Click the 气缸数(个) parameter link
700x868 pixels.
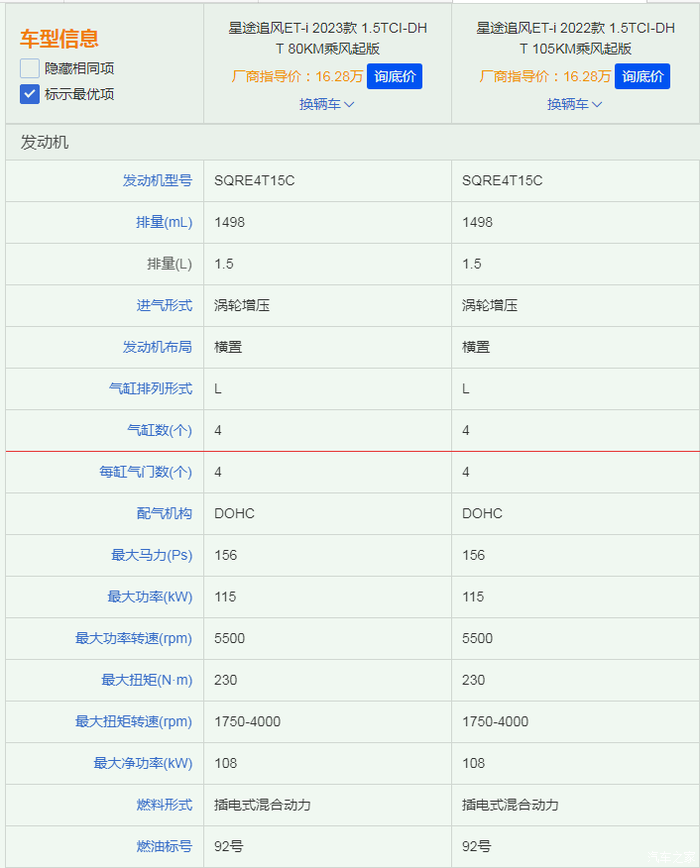click(159, 430)
